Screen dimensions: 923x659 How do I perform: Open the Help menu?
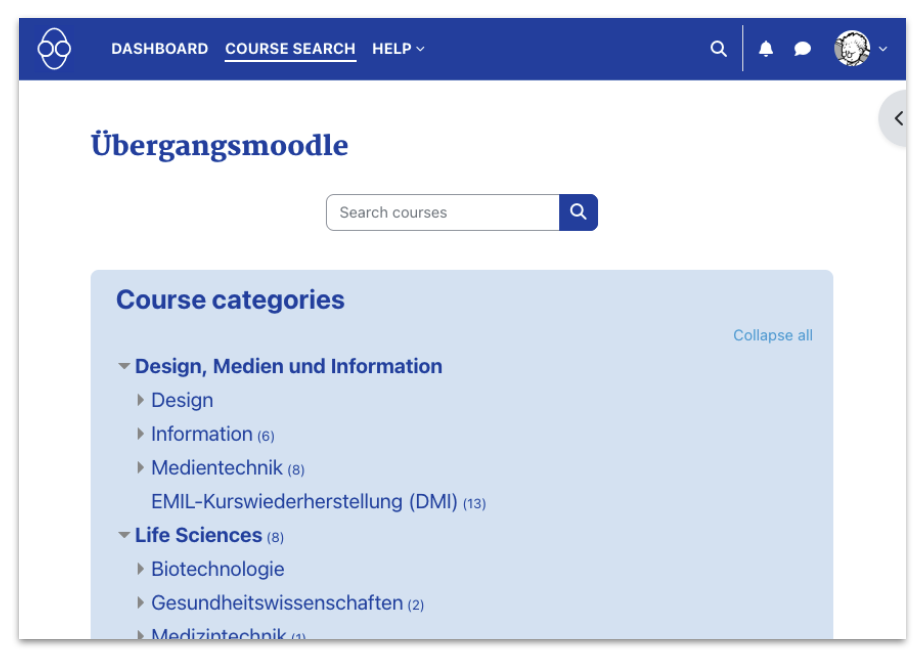(x=398, y=49)
